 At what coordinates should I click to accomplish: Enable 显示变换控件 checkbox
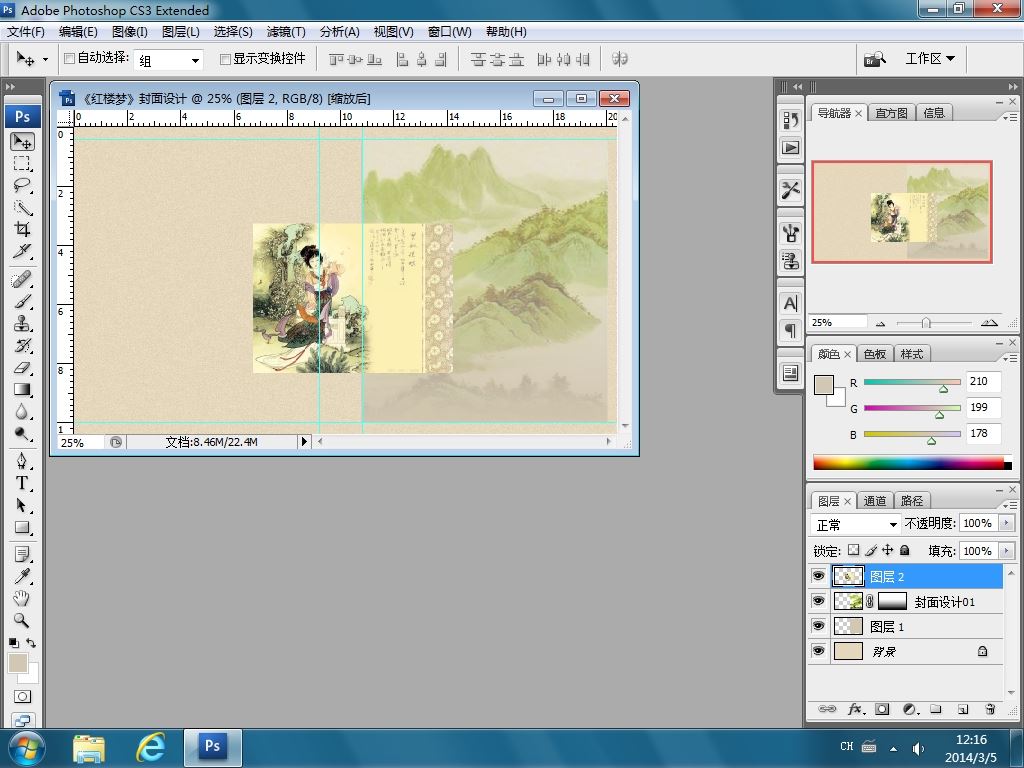(x=225, y=59)
